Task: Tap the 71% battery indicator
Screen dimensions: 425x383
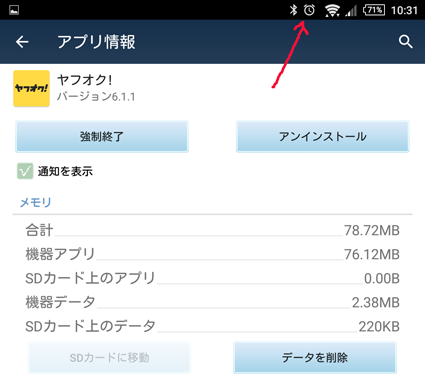Action: (x=374, y=10)
